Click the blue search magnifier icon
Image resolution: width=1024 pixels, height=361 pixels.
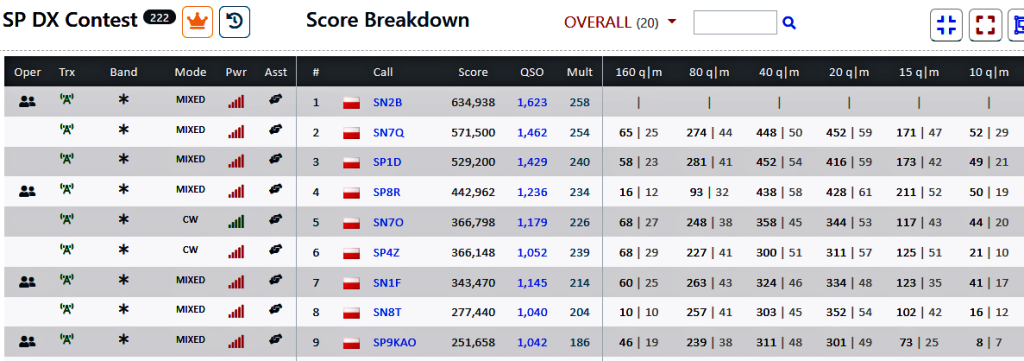(x=789, y=23)
